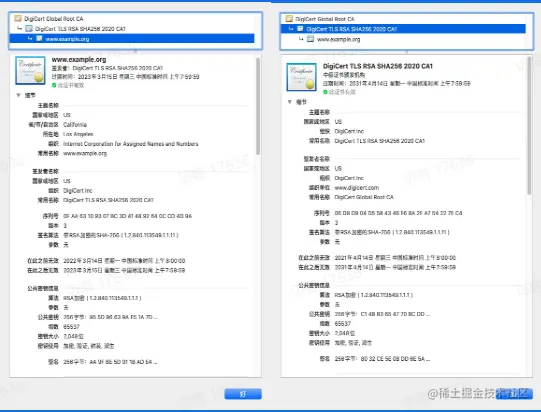Click the DigiCert TLS RSA icon in left tree
The width and height of the screenshot is (541, 412).
coord(29,28)
